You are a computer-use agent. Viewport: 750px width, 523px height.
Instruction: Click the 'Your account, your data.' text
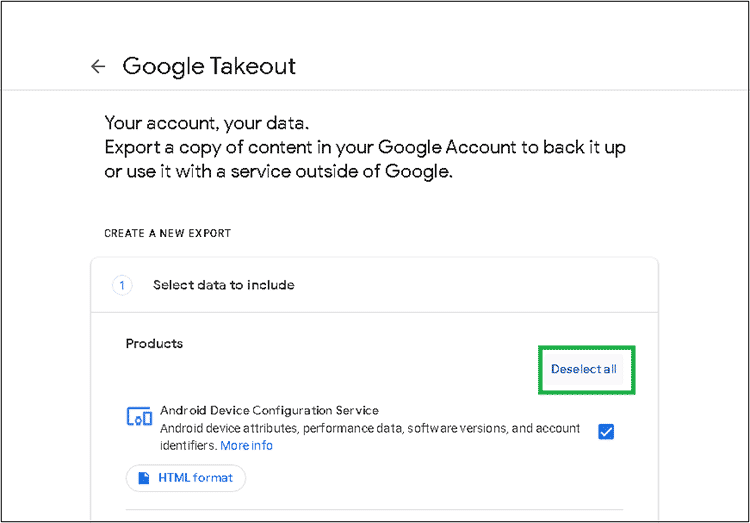[207, 123]
